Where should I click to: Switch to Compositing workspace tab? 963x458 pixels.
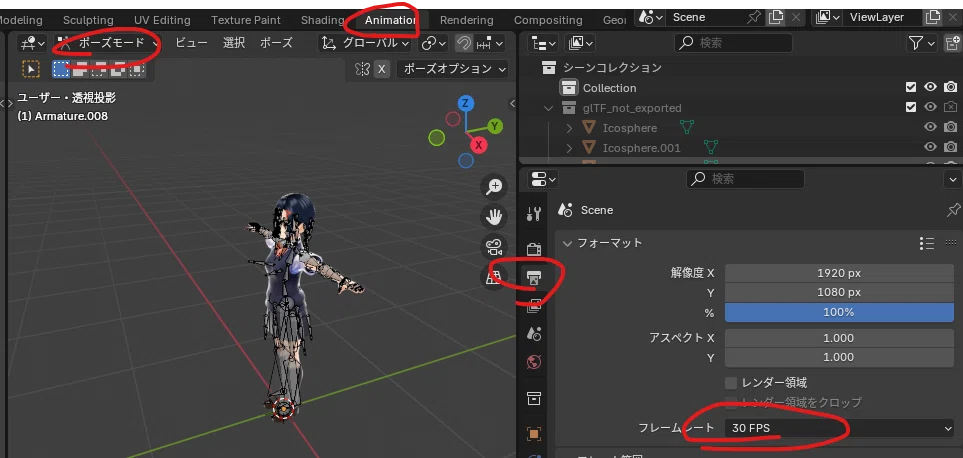point(548,20)
